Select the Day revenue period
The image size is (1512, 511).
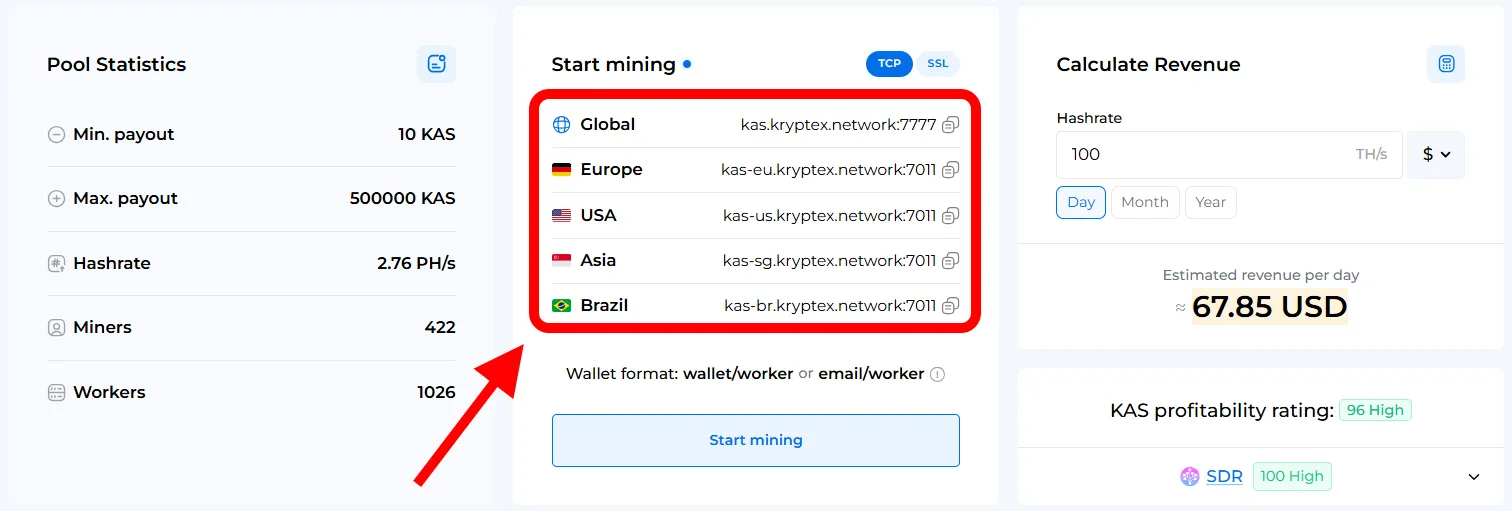point(1081,202)
